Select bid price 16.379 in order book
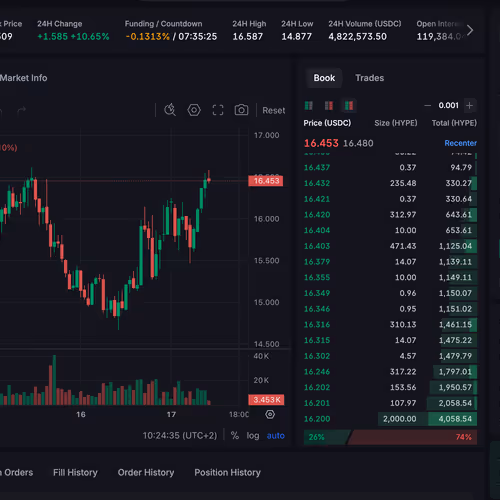The height and width of the screenshot is (500, 500). pyautogui.click(x=317, y=262)
